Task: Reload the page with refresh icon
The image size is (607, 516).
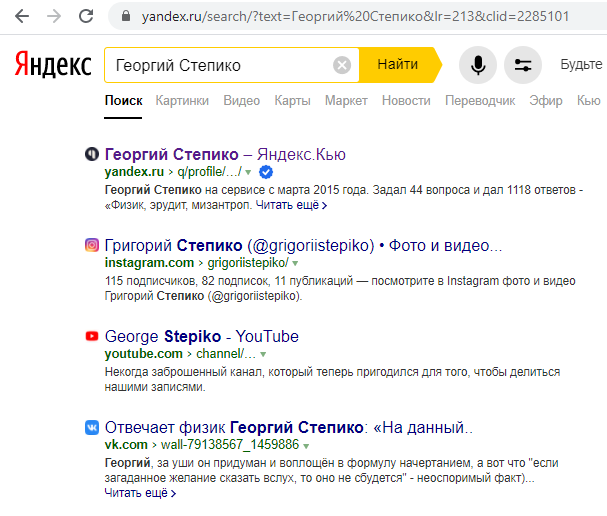Action: [86, 16]
